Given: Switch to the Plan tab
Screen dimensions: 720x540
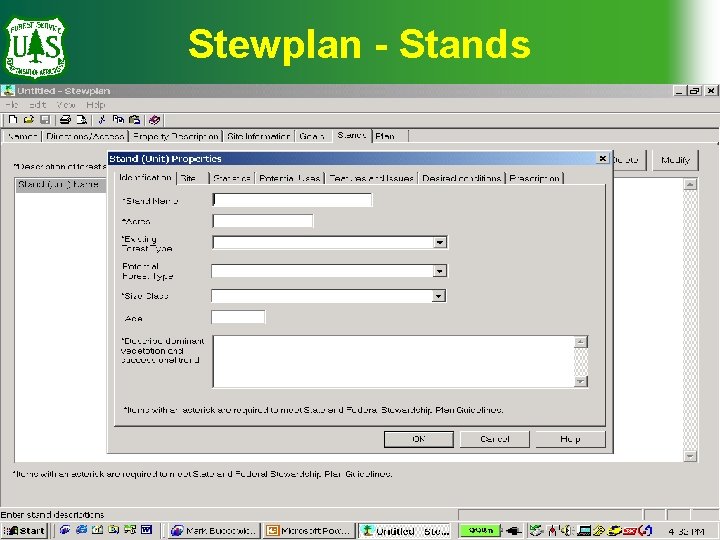Looking at the screenshot, I should pos(389,136).
